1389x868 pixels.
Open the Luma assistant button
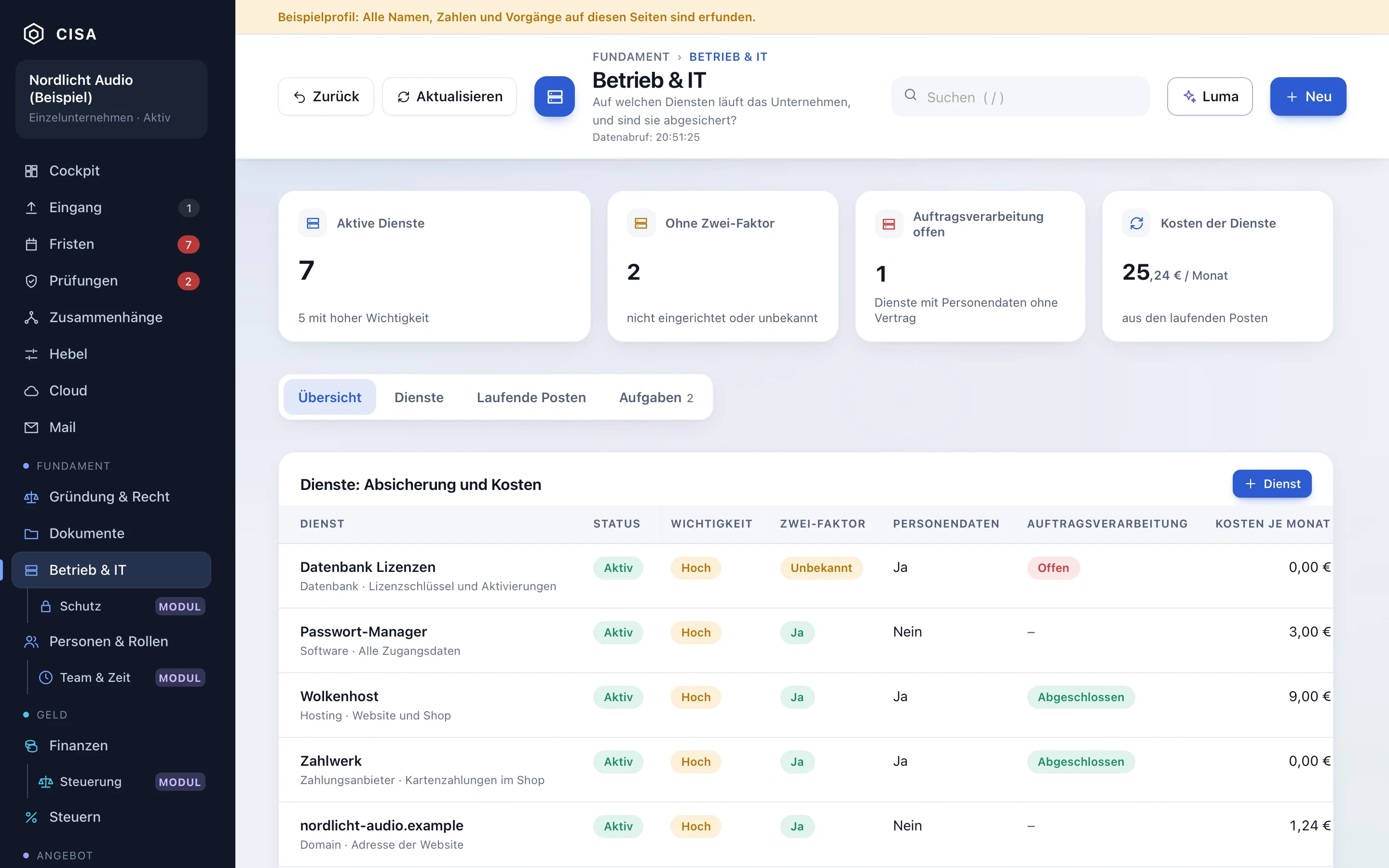pos(1210,96)
